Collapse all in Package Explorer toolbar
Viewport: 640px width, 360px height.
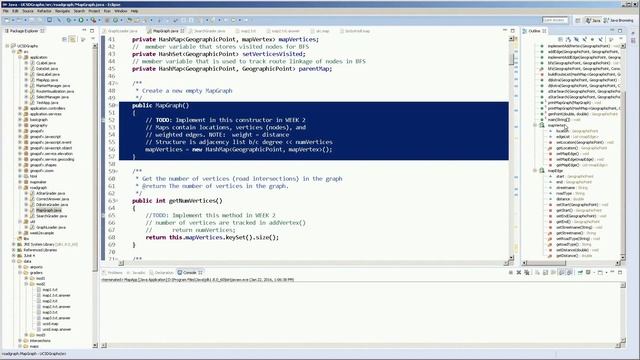tap(64, 39)
